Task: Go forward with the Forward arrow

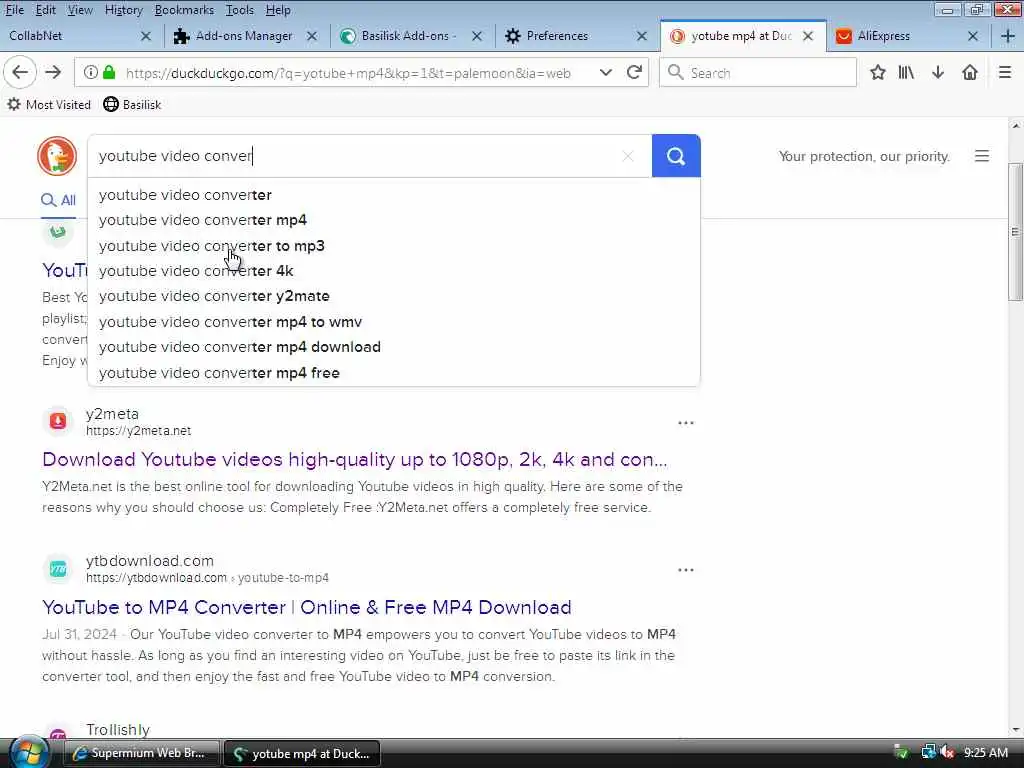Action: point(53,72)
